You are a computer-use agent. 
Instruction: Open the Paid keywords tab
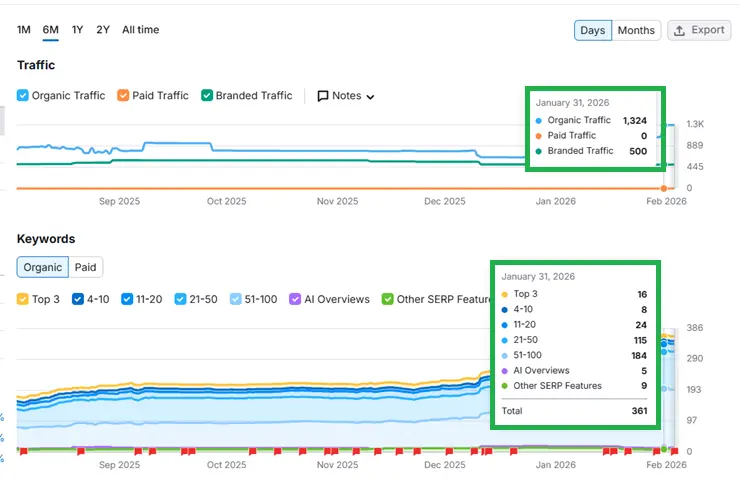coord(86,267)
